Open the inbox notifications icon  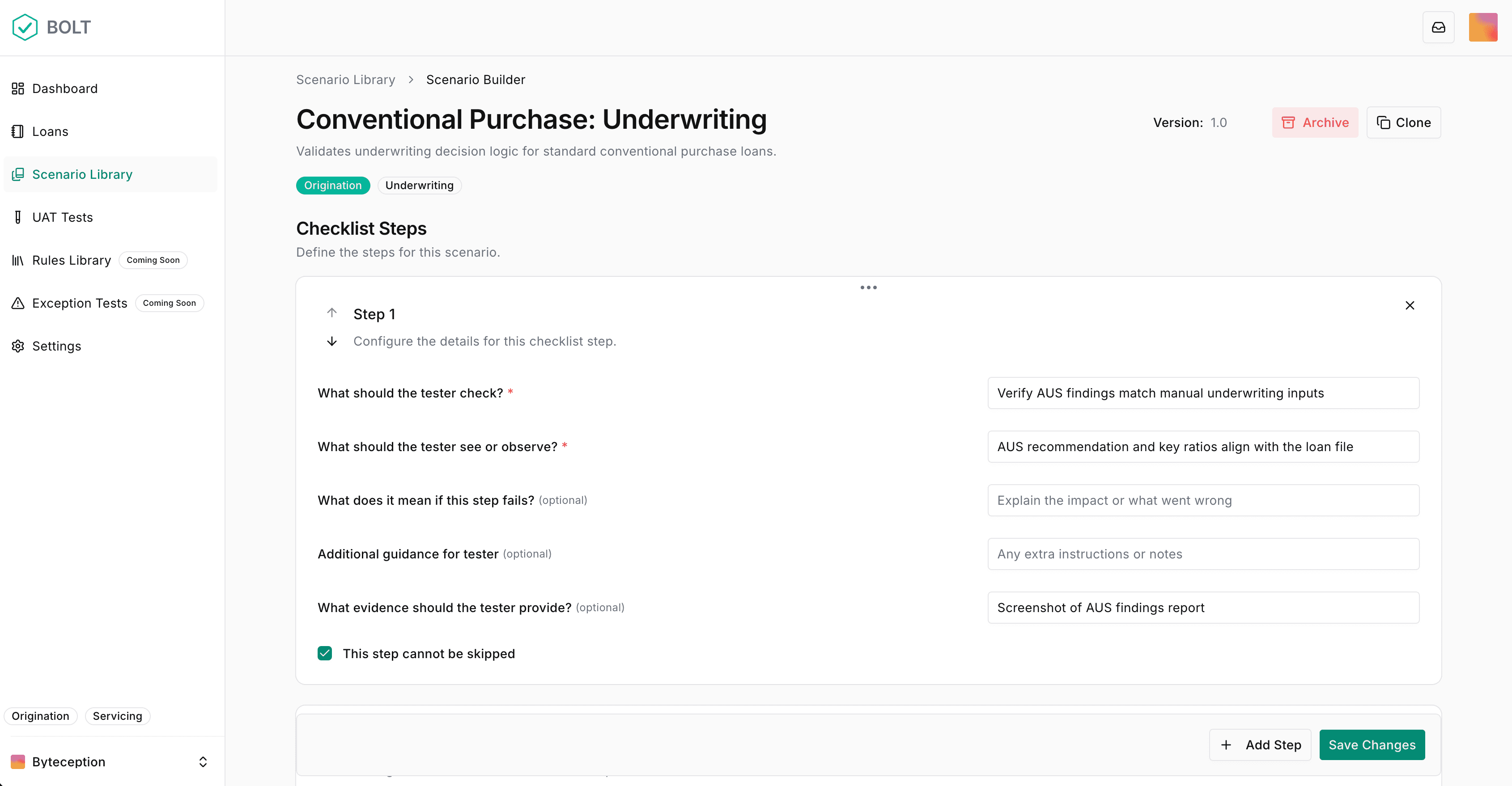(x=1438, y=27)
